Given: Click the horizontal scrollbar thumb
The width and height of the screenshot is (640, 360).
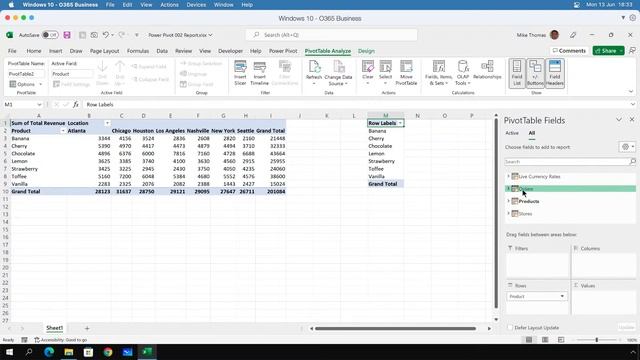Looking at the screenshot, I should pos(395,328).
